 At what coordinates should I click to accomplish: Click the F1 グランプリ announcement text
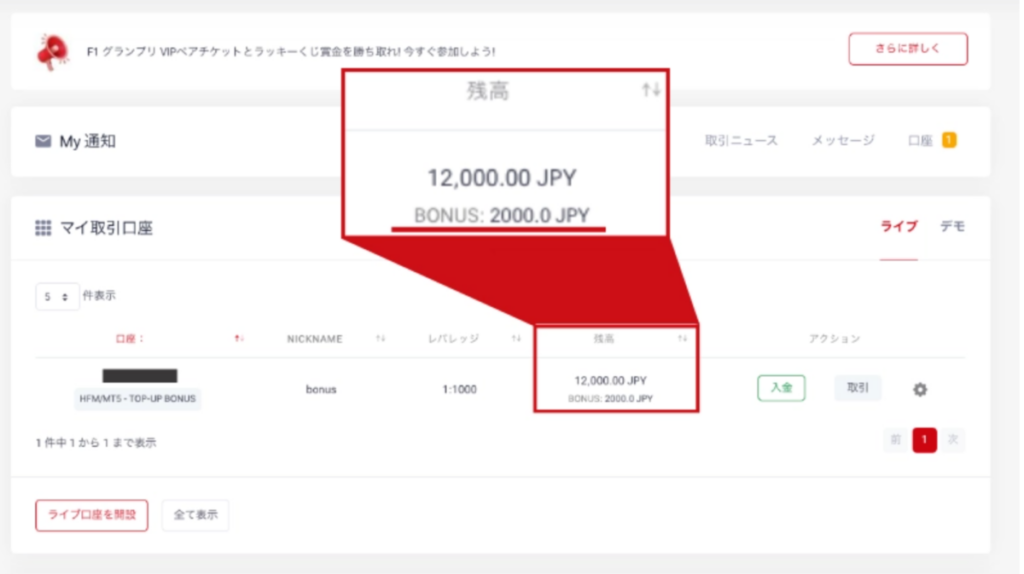[291, 52]
